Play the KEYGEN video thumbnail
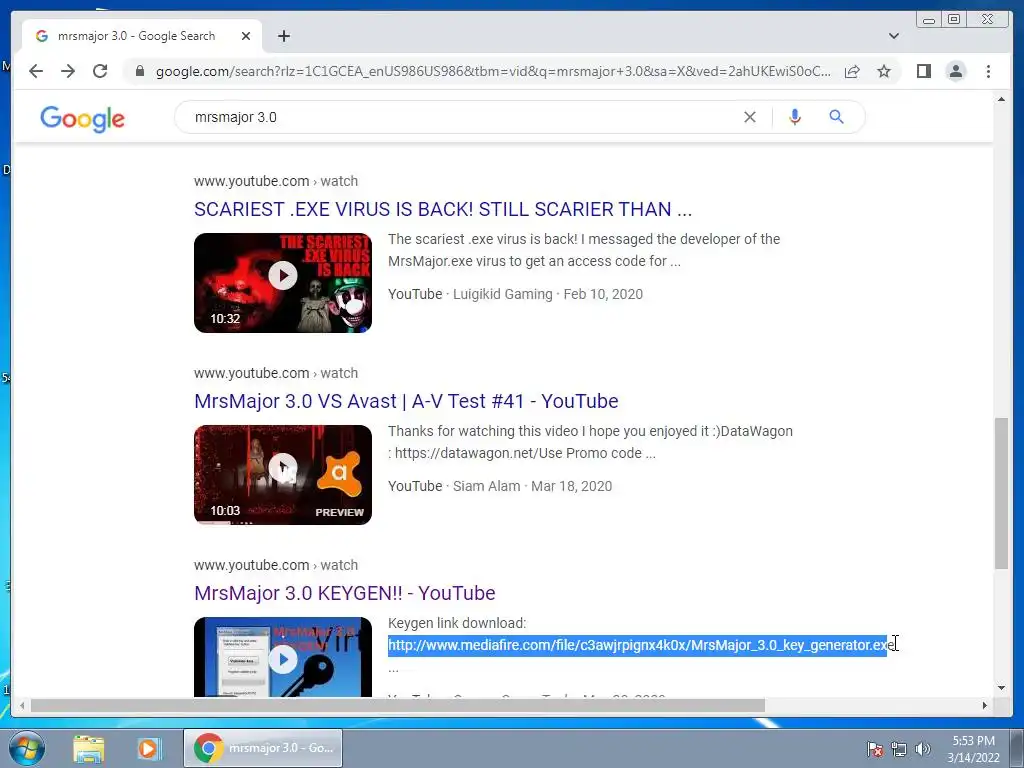 coord(283,657)
